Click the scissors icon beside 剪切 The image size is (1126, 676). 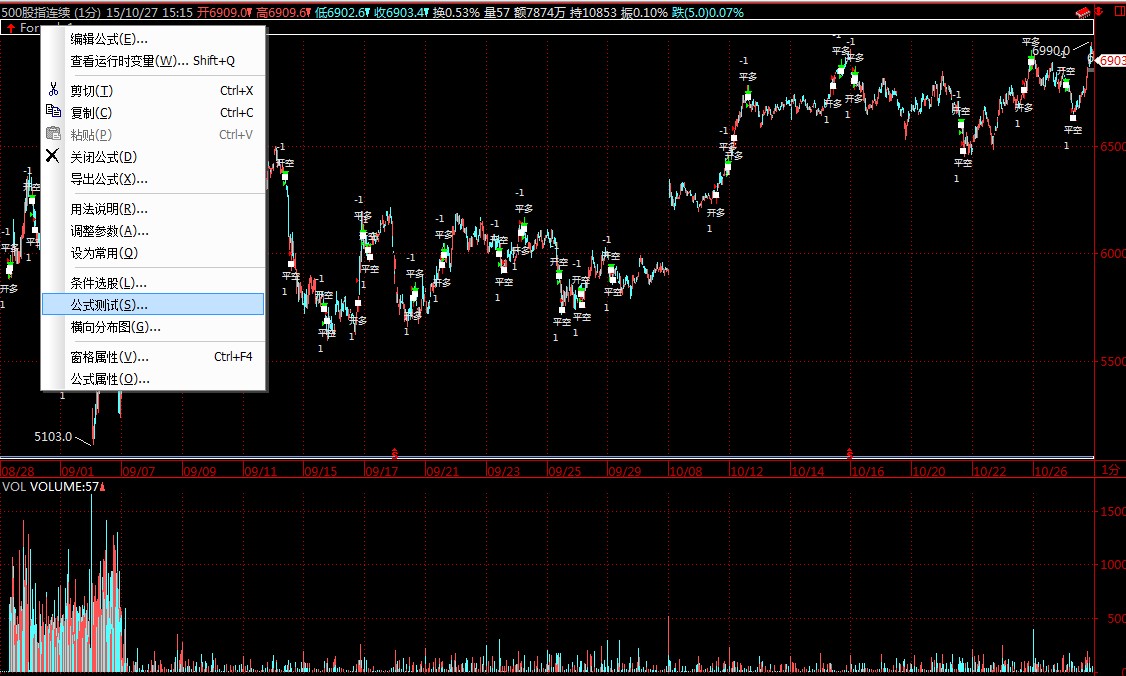pyautogui.click(x=54, y=91)
